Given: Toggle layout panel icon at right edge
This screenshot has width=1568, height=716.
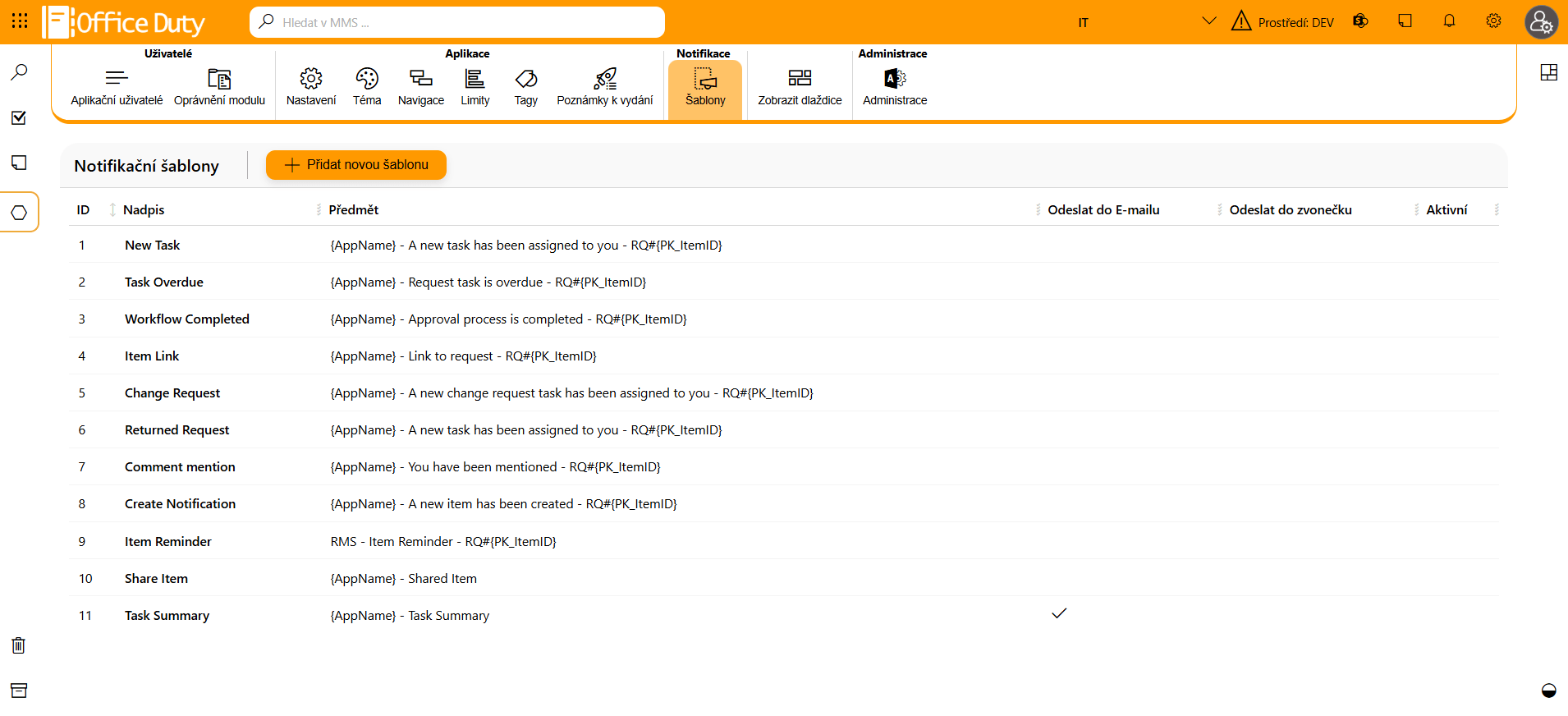Looking at the screenshot, I should pos(1548,72).
